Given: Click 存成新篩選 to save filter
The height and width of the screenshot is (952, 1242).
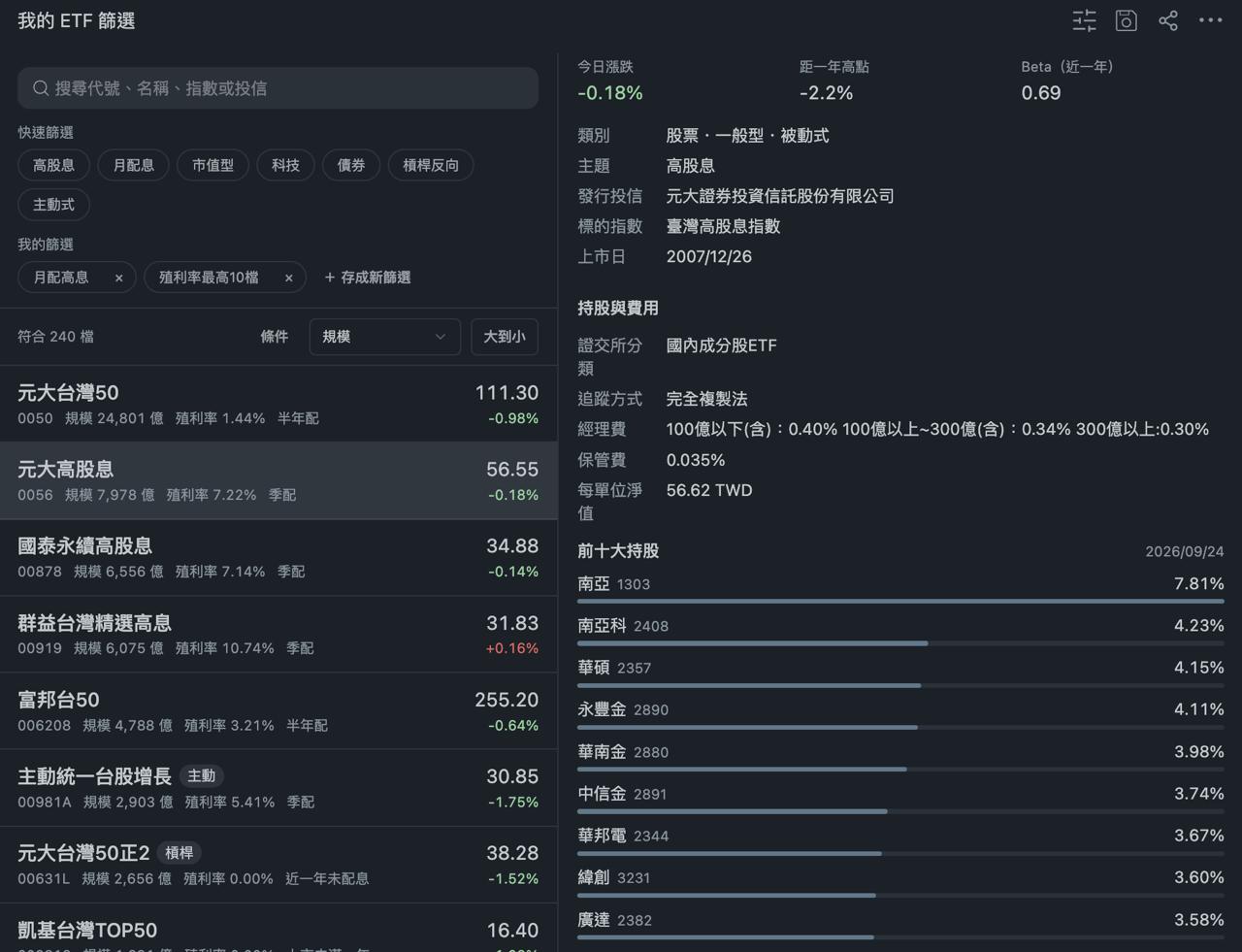Looking at the screenshot, I should (x=367, y=278).
